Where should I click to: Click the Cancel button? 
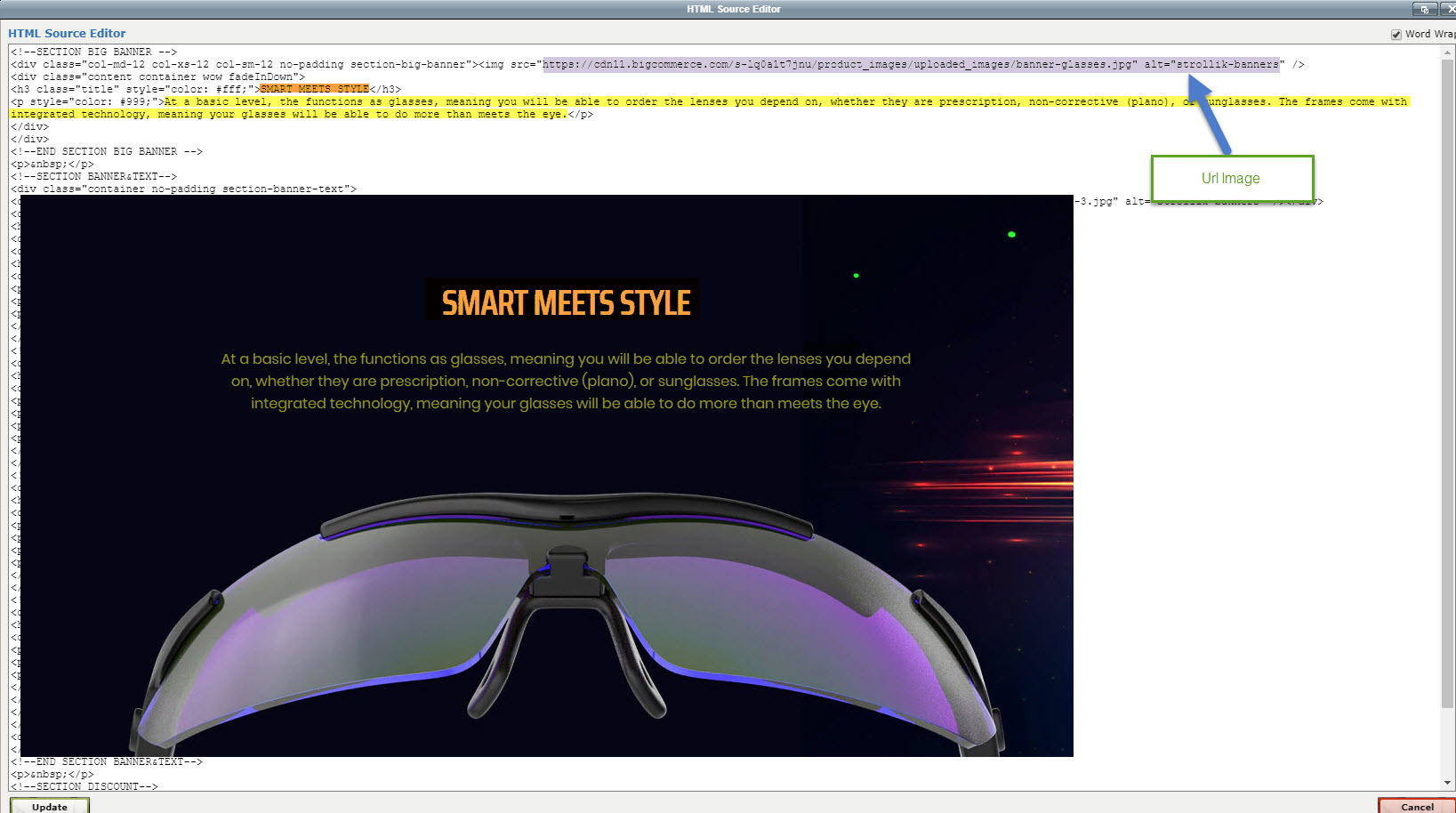(x=1417, y=806)
